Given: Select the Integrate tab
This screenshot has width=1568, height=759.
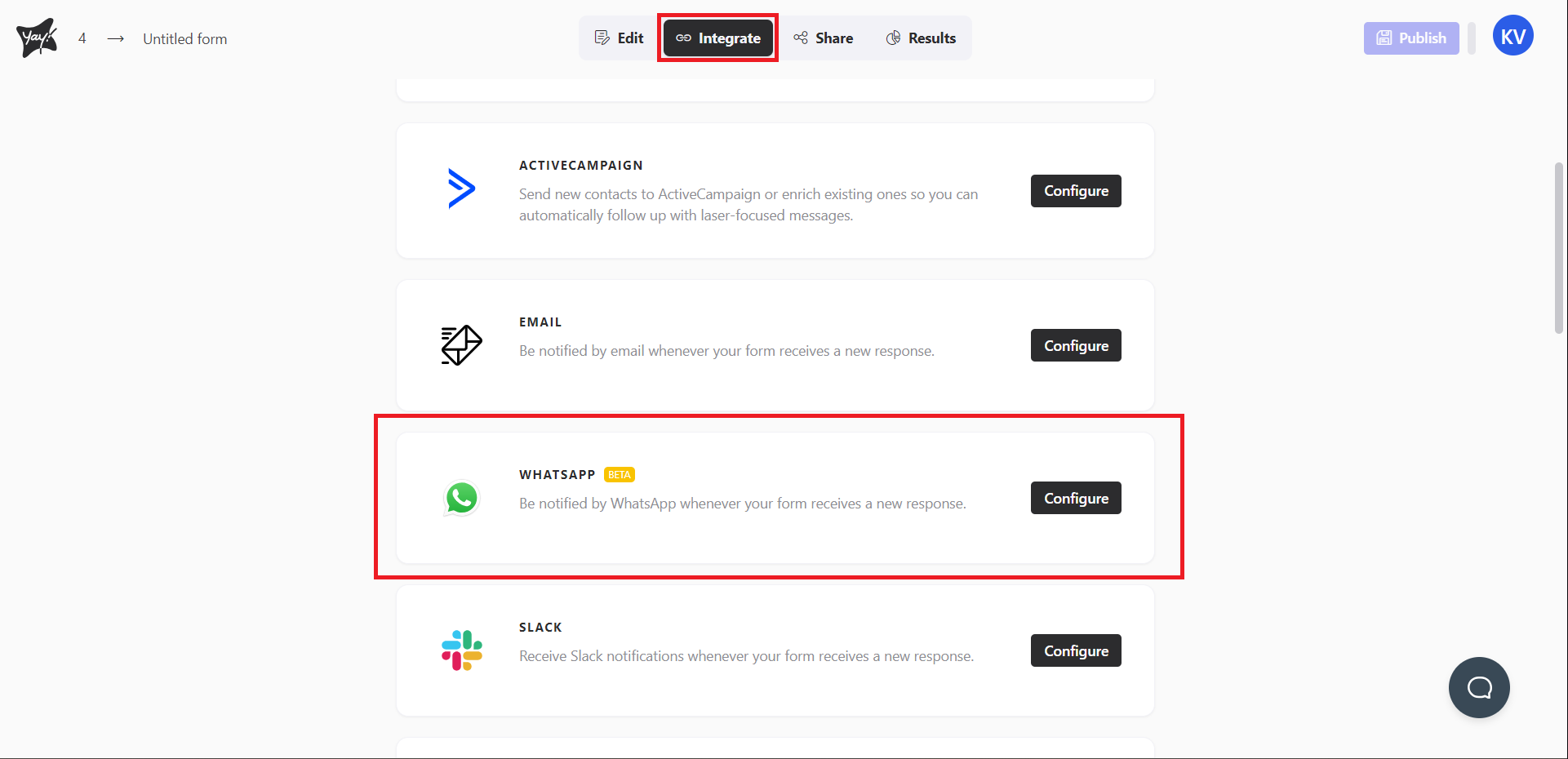Looking at the screenshot, I should 717,38.
